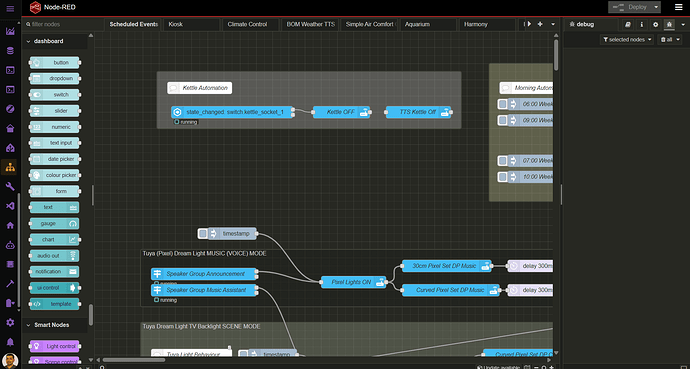Select the colour picker palette node
690x369 pixels.
(x=55, y=175)
